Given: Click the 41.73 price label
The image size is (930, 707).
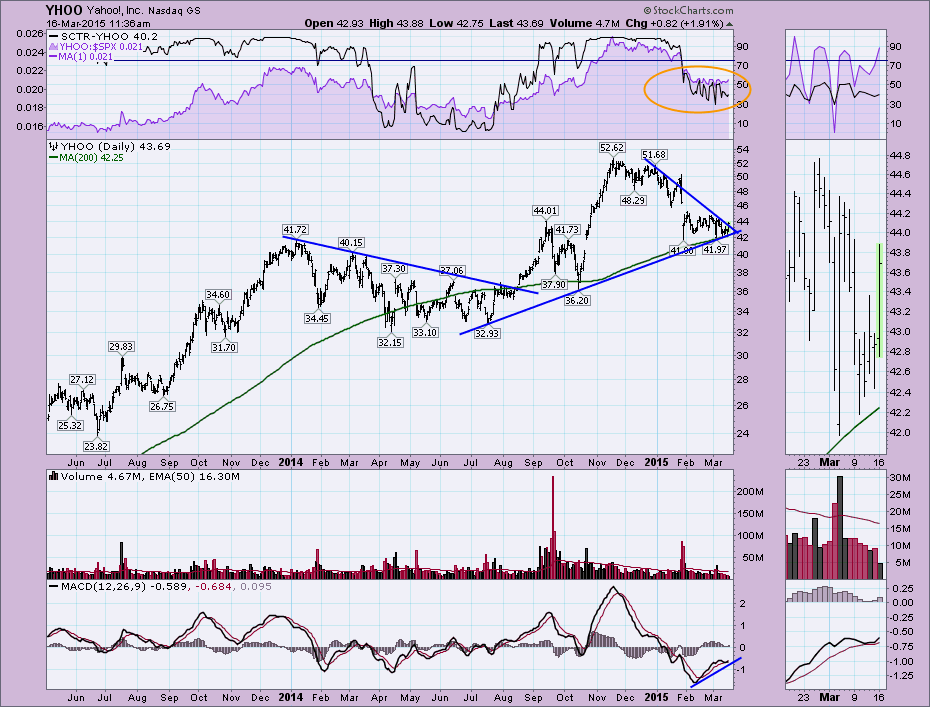Looking at the screenshot, I should click(567, 230).
